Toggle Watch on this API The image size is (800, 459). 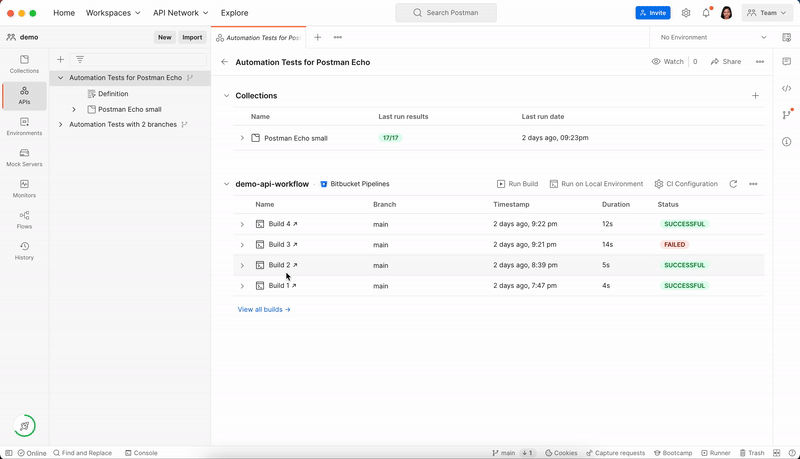(x=667, y=62)
